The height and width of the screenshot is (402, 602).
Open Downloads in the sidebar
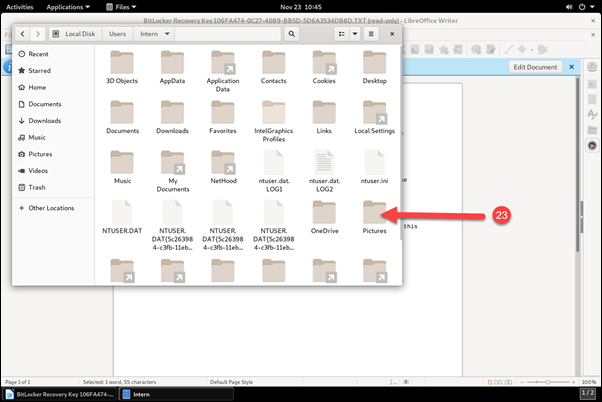53,121
